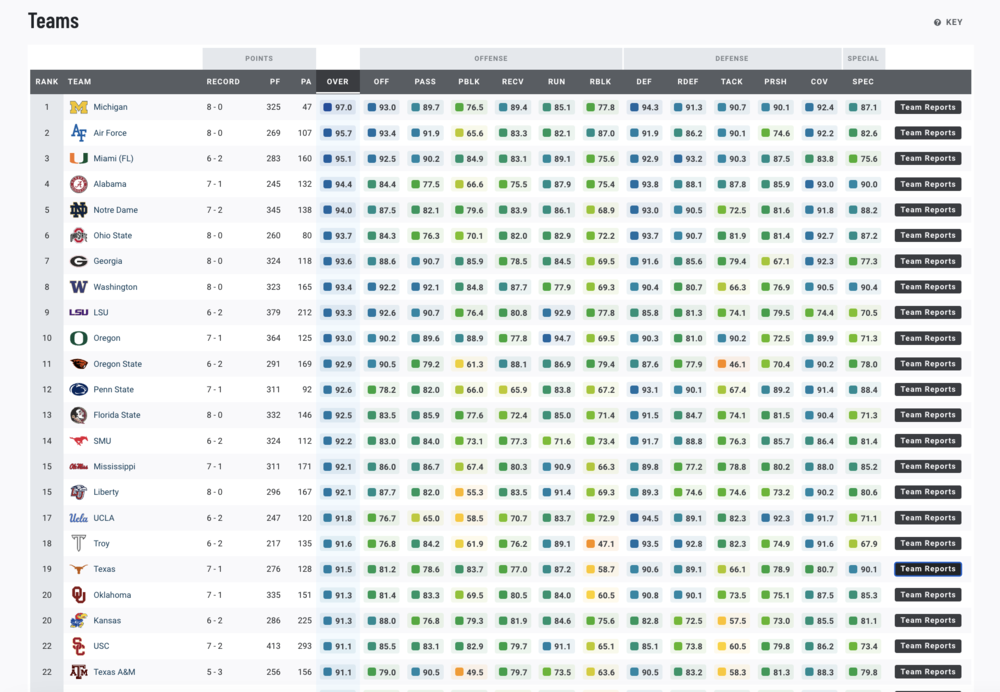Sort table by the COV column
Screen dimensions: 1000x692
[819, 82]
